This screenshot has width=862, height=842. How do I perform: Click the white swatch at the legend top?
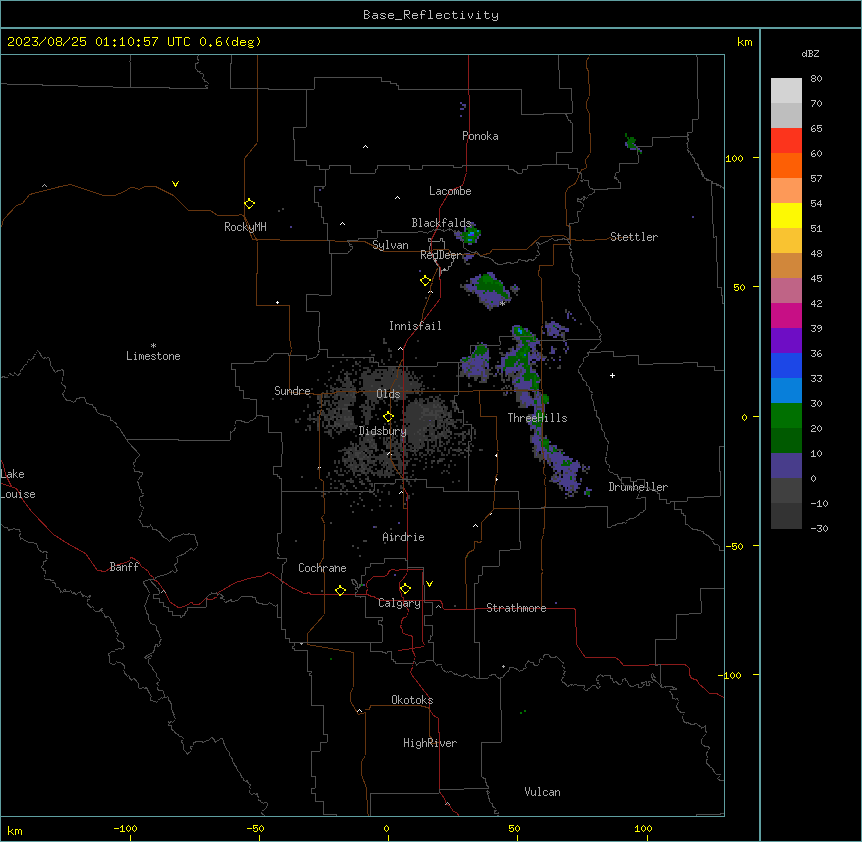(x=786, y=91)
